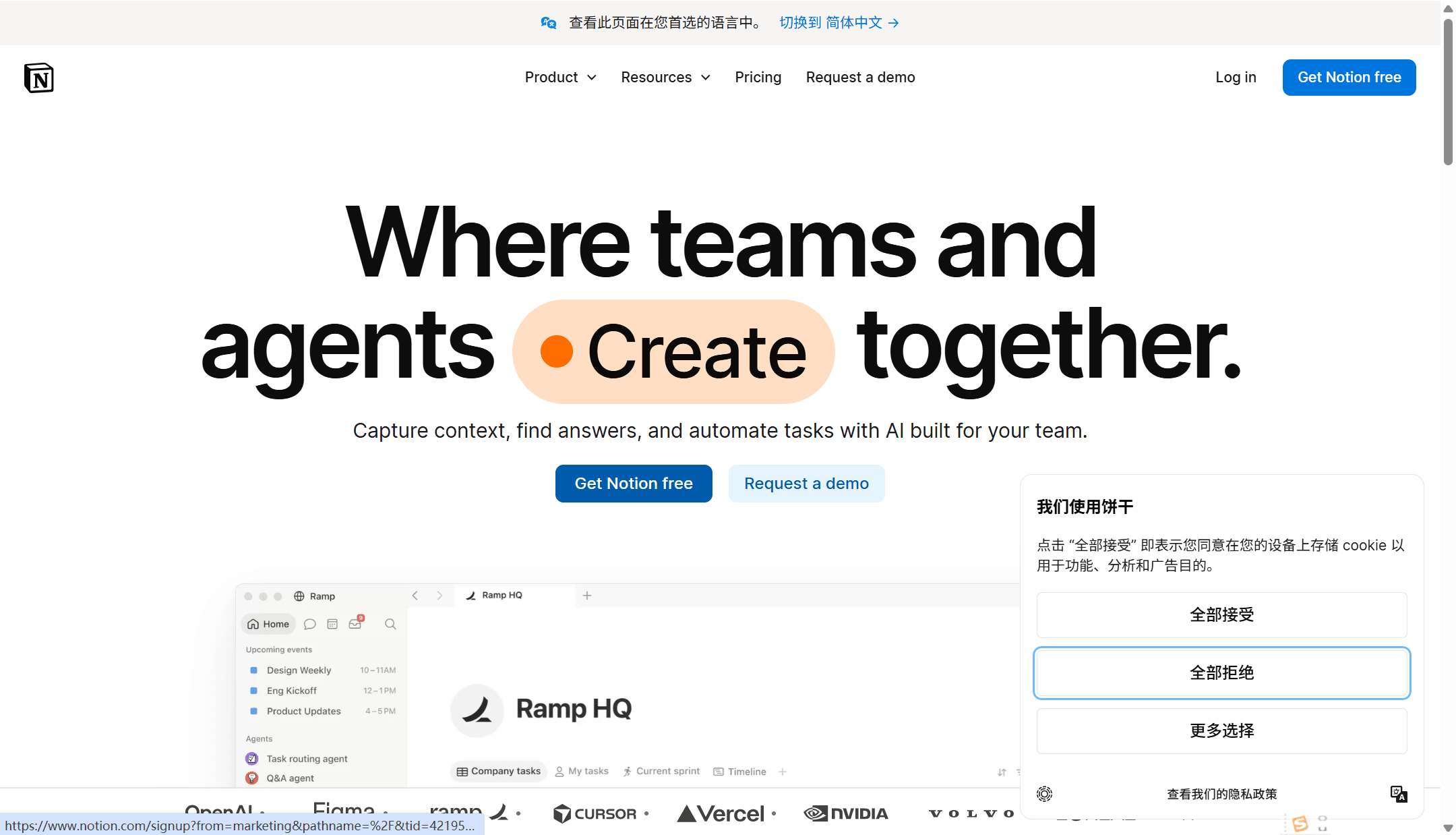Click the Vercel logo

721,814
